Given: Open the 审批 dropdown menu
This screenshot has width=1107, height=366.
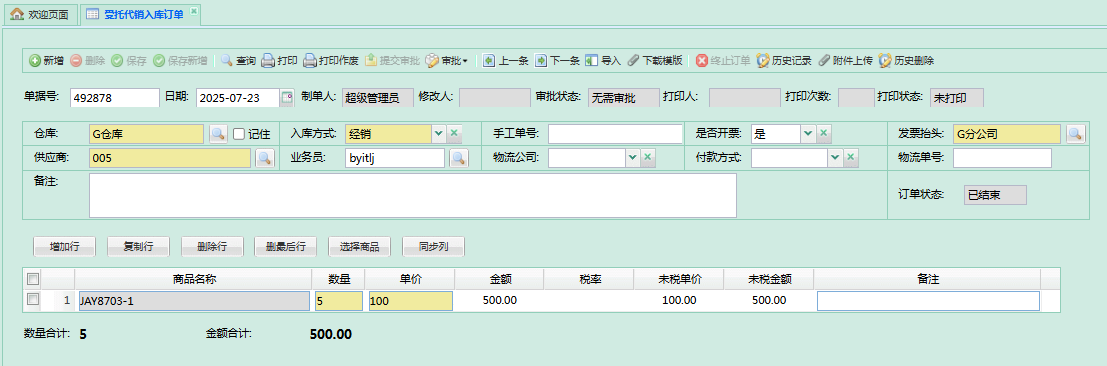Looking at the screenshot, I should (446, 61).
